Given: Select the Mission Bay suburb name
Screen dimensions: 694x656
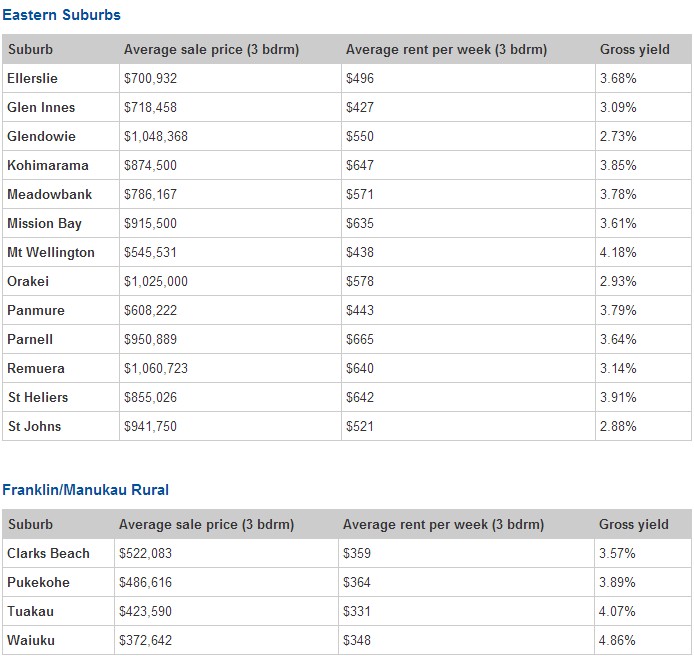Looking at the screenshot, I should (44, 223).
